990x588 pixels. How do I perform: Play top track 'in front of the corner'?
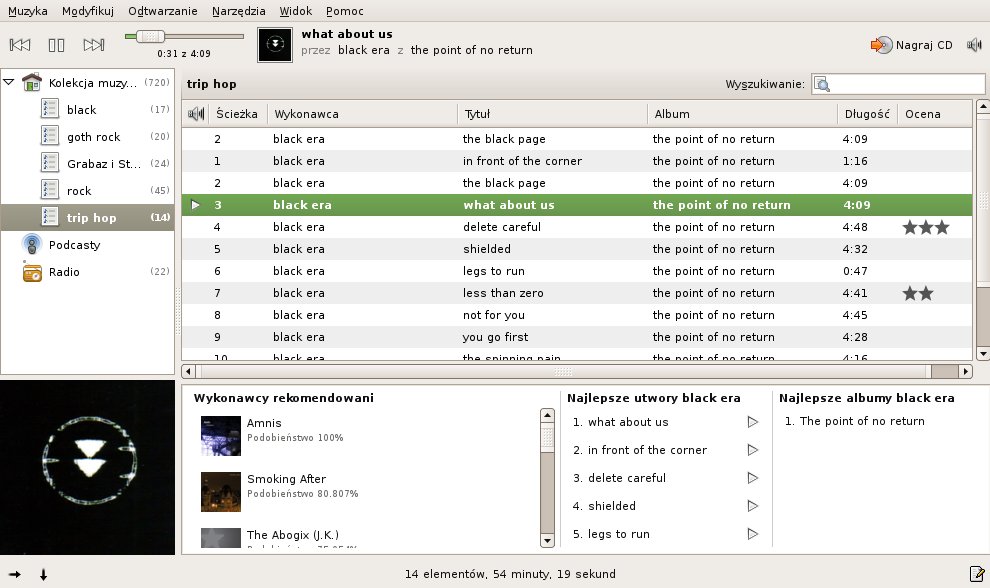click(x=752, y=450)
